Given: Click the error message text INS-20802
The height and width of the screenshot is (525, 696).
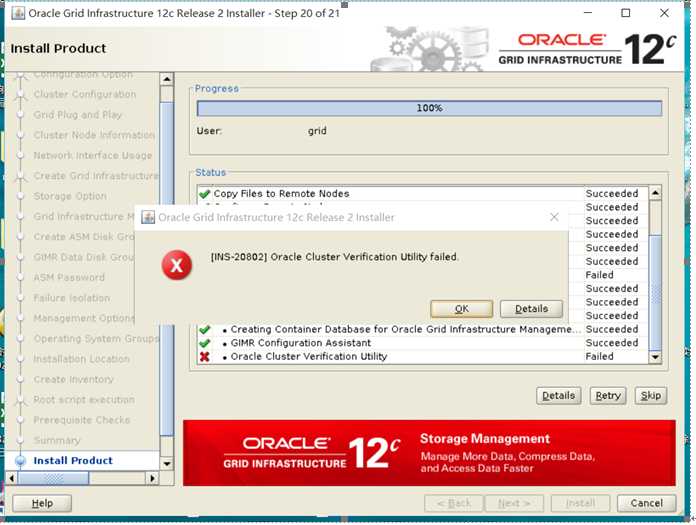Looking at the screenshot, I should click(x=334, y=257).
